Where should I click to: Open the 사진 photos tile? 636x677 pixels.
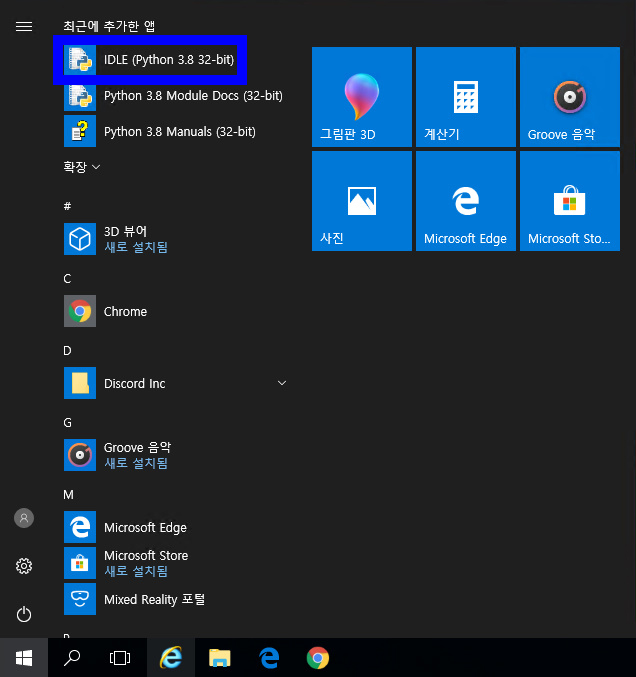click(362, 201)
